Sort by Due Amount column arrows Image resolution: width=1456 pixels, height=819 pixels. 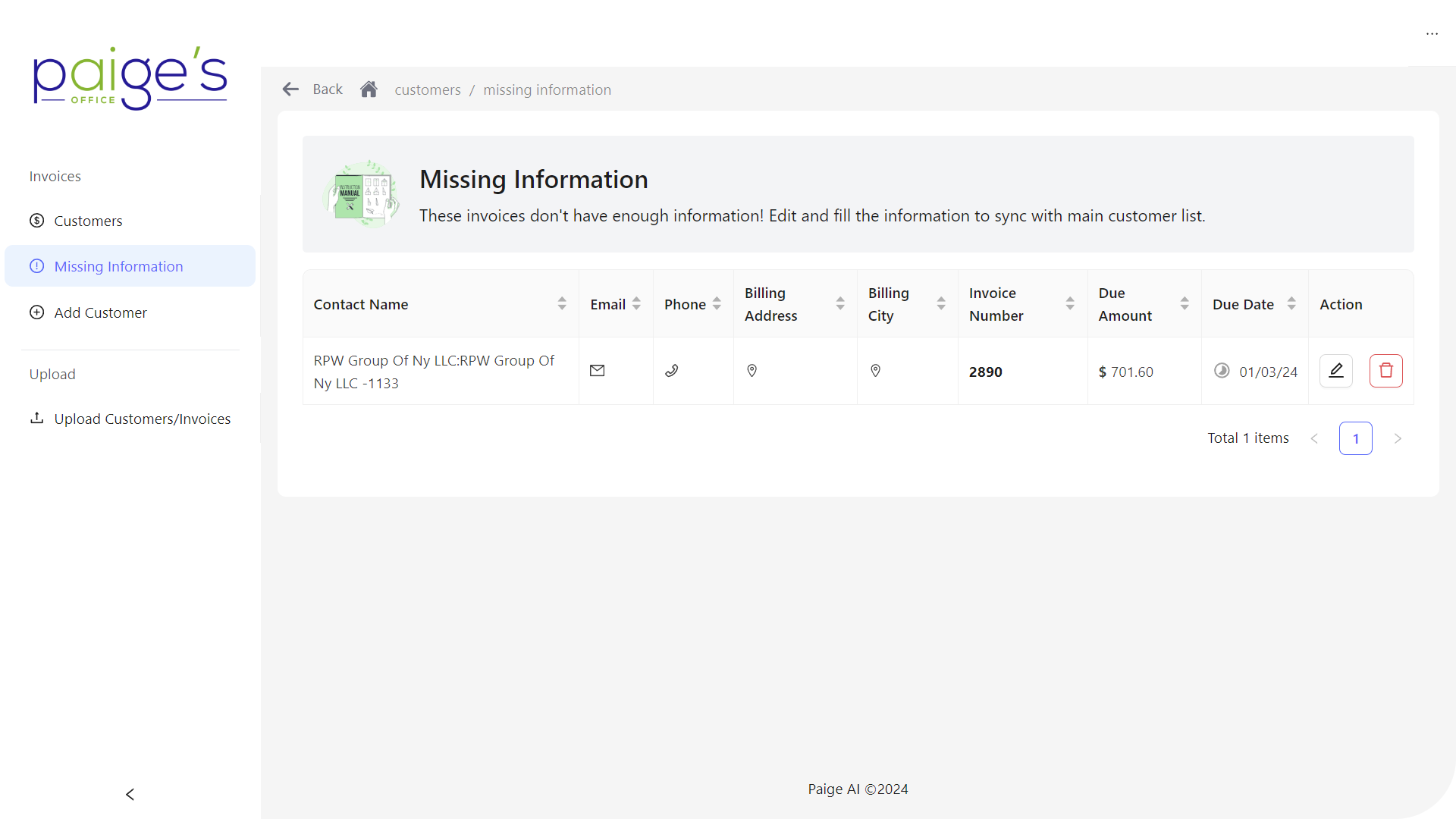[1185, 304]
